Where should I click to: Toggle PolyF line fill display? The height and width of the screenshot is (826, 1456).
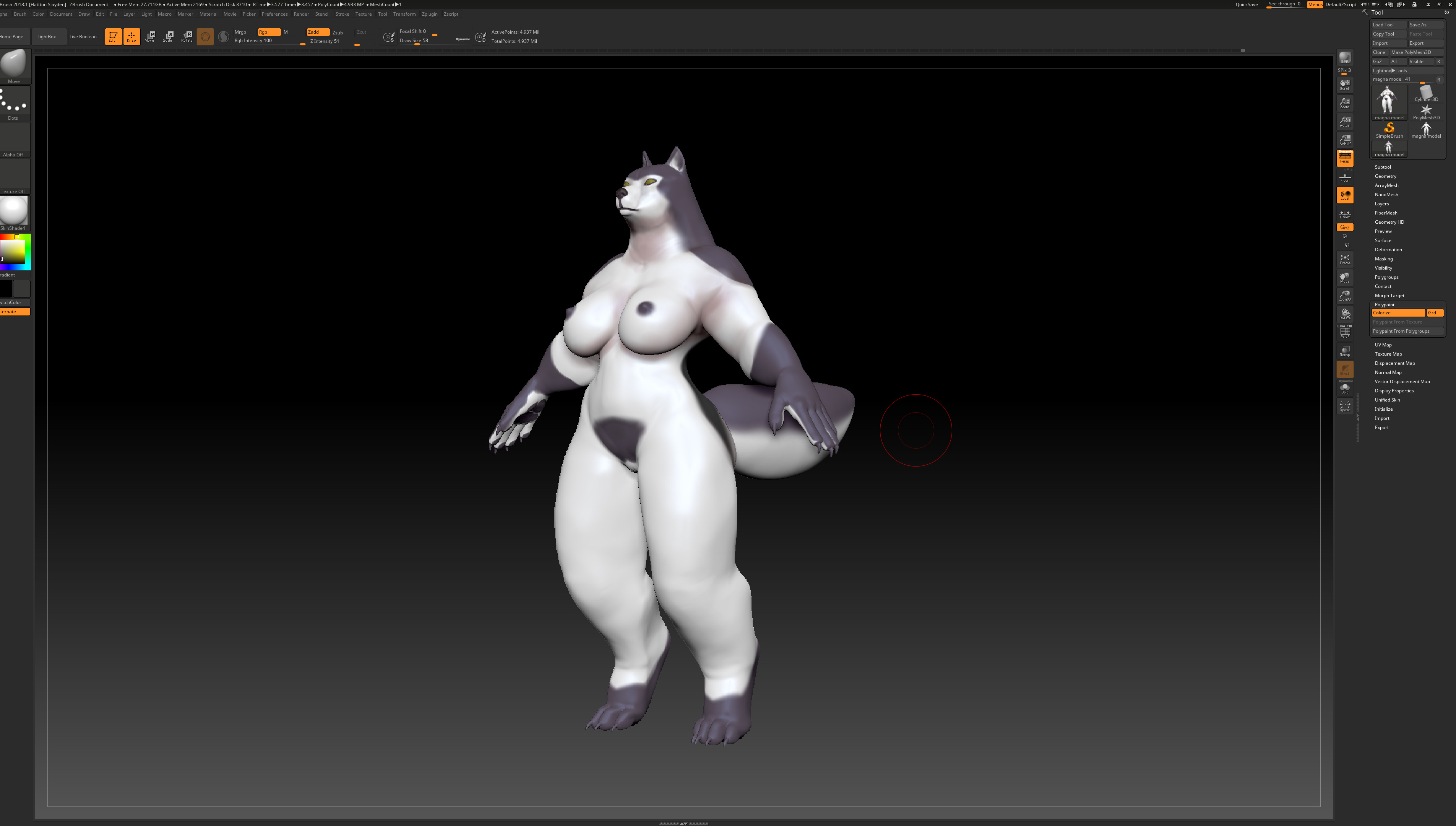[x=1344, y=332]
